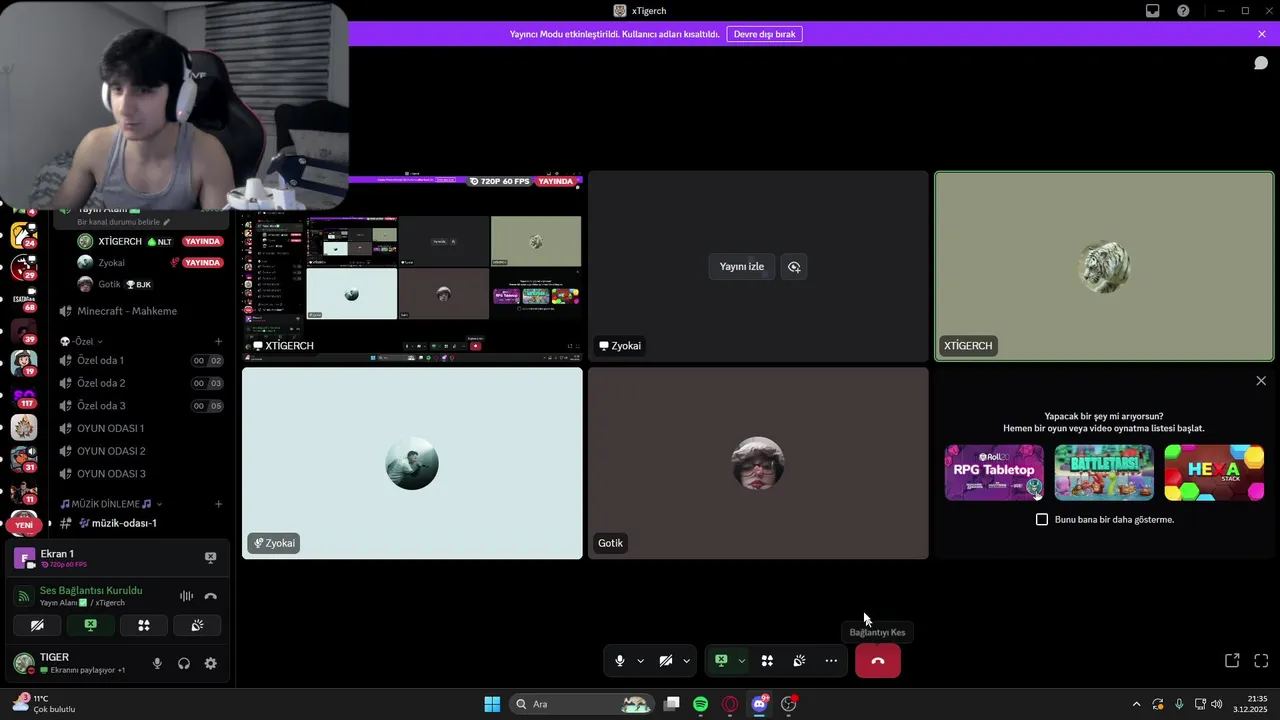1280x720 pixels.
Task: Open volume control in system tray
Action: (x=1217, y=704)
